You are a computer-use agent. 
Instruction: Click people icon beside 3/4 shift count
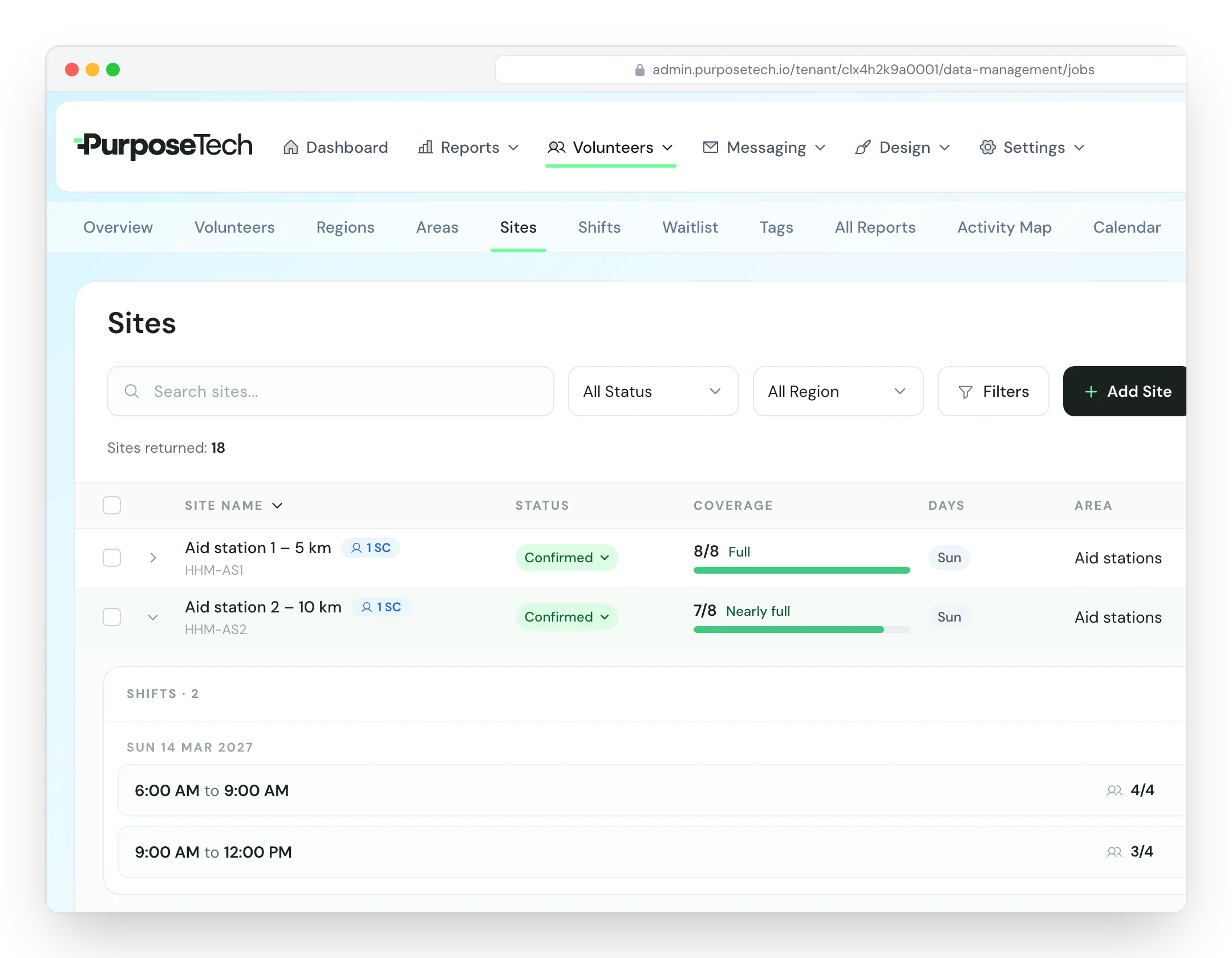click(x=1115, y=852)
